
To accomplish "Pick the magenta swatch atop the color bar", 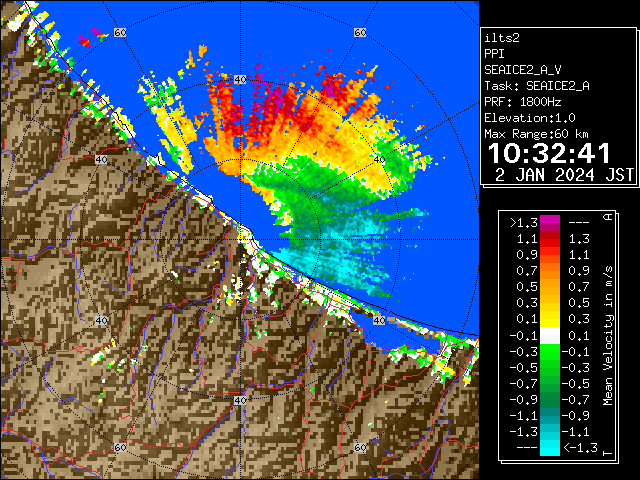I will pyautogui.click(x=550, y=220).
